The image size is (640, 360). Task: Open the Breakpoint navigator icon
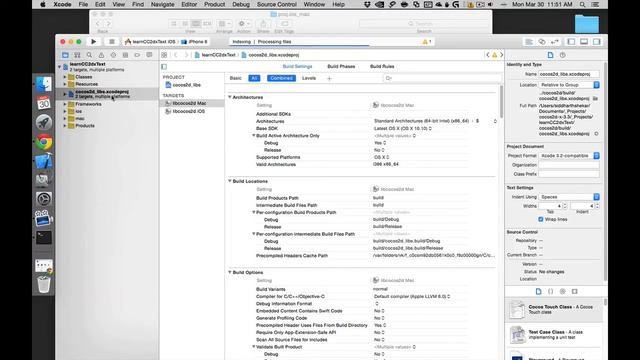click(x=137, y=55)
